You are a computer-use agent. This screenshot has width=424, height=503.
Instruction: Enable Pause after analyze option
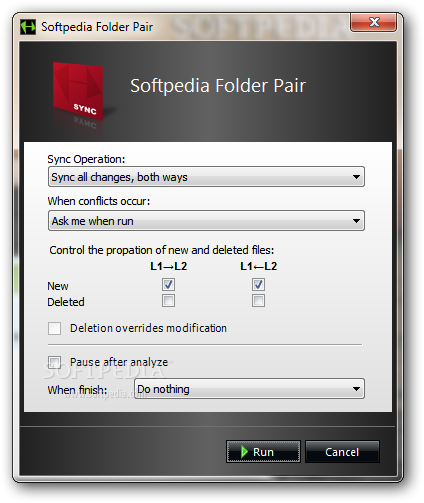[x=54, y=362]
